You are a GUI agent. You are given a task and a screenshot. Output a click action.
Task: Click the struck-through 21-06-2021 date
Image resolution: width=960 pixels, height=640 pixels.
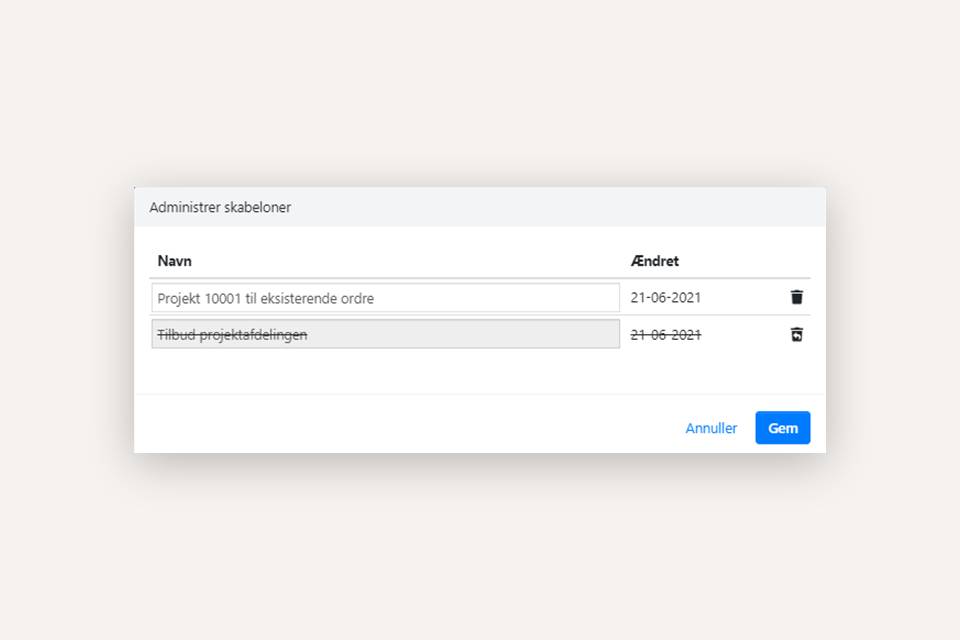[x=665, y=335]
